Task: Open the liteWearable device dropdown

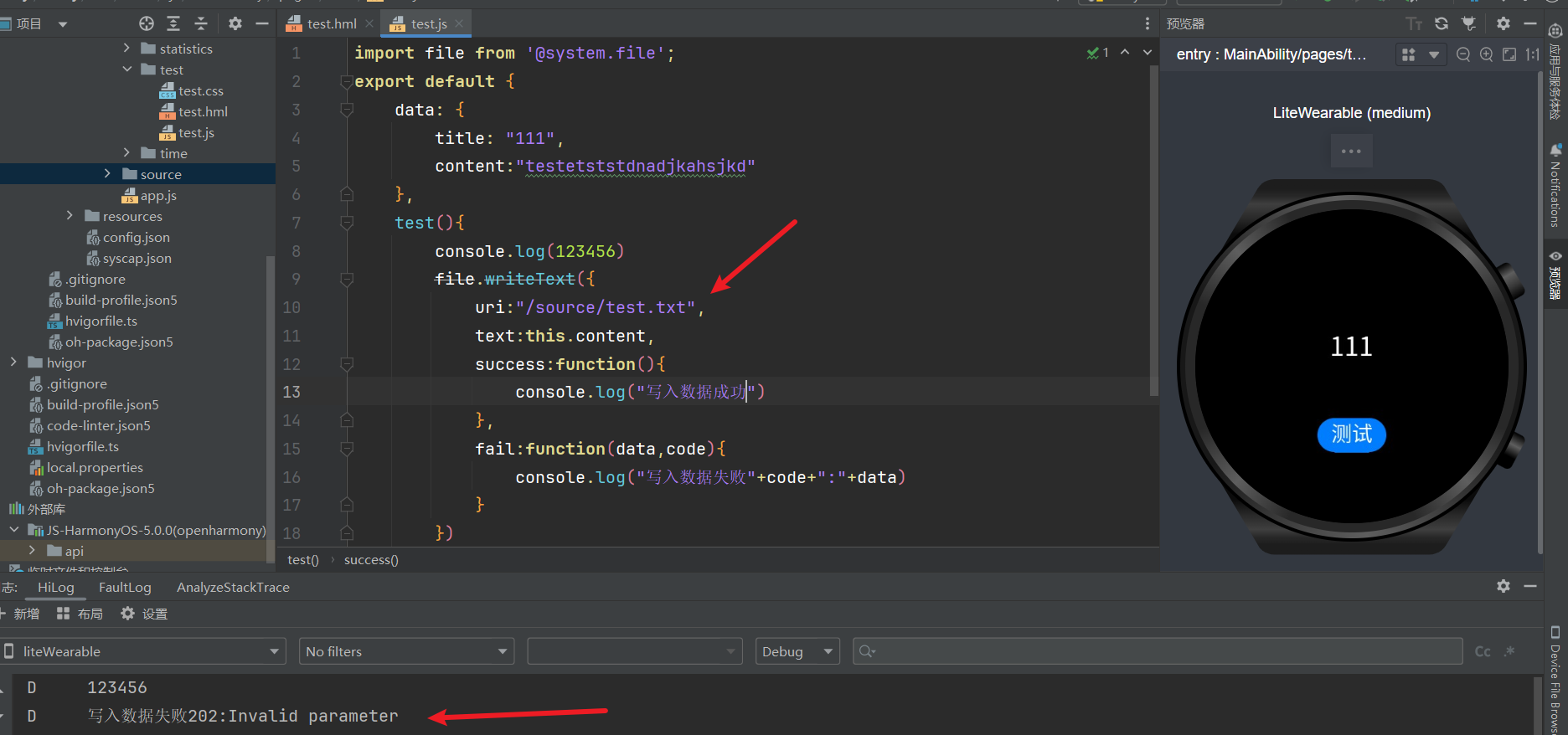Action: (143, 651)
